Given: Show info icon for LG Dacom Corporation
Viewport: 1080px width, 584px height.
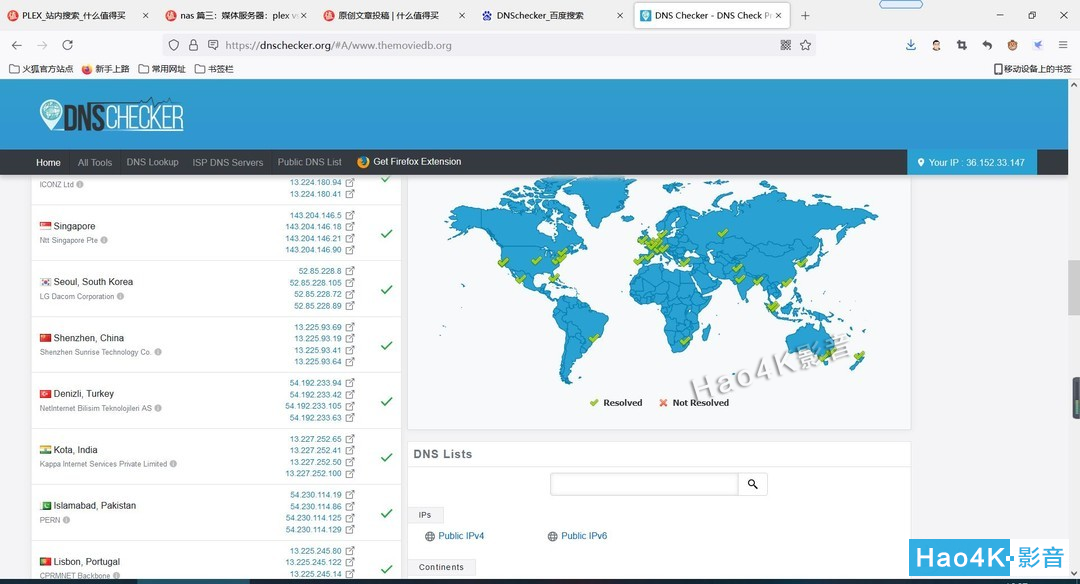Looking at the screenshot, I should pos(121,297).
